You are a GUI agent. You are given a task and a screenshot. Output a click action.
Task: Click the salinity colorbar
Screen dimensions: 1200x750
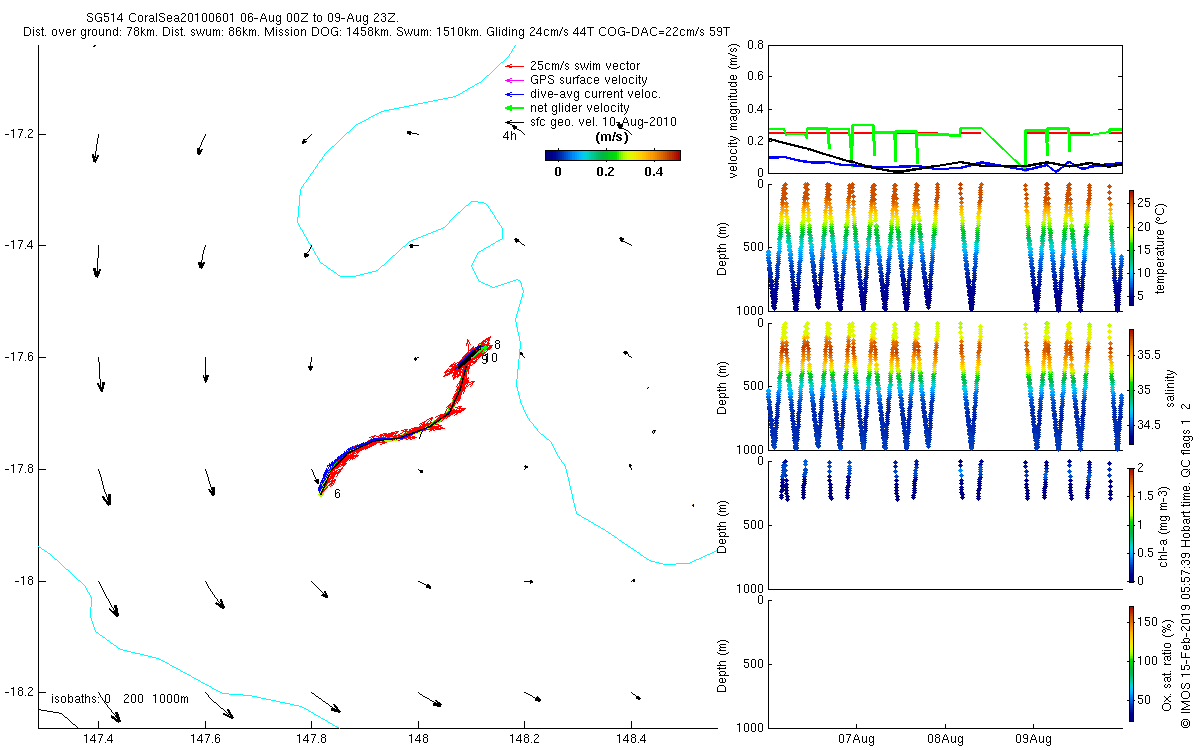[x=1131, y=386]
